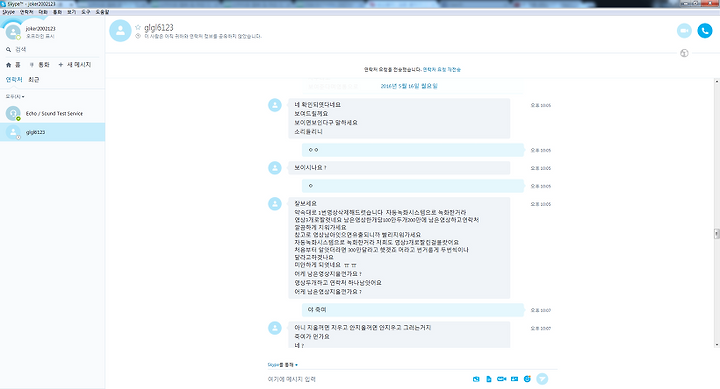Click the '야 죽여' message bubble
The width and height of the screenshot is (720, 389).
413,310
